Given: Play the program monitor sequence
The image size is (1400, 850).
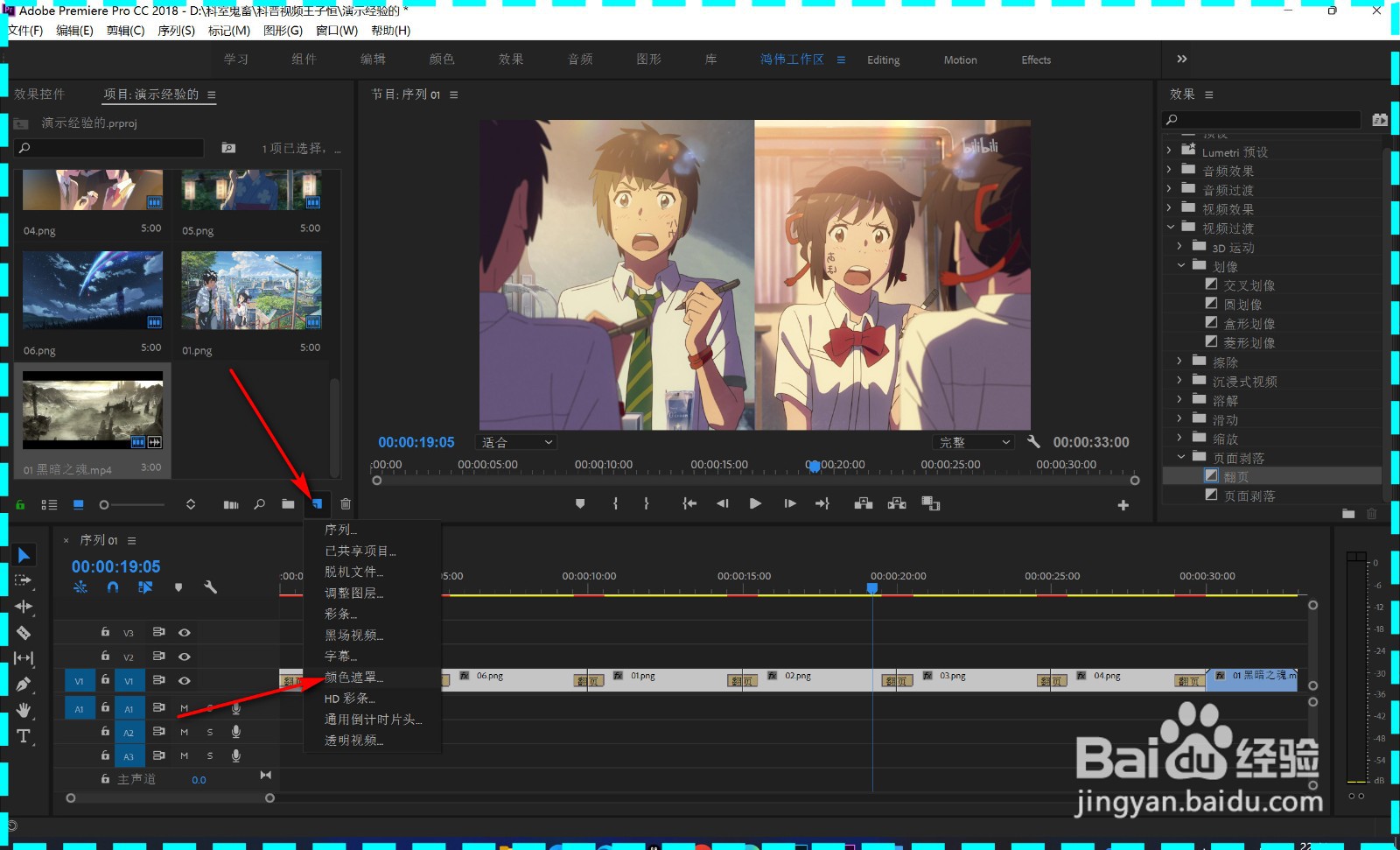Looking at the screenshot, I should pos(755,503).
